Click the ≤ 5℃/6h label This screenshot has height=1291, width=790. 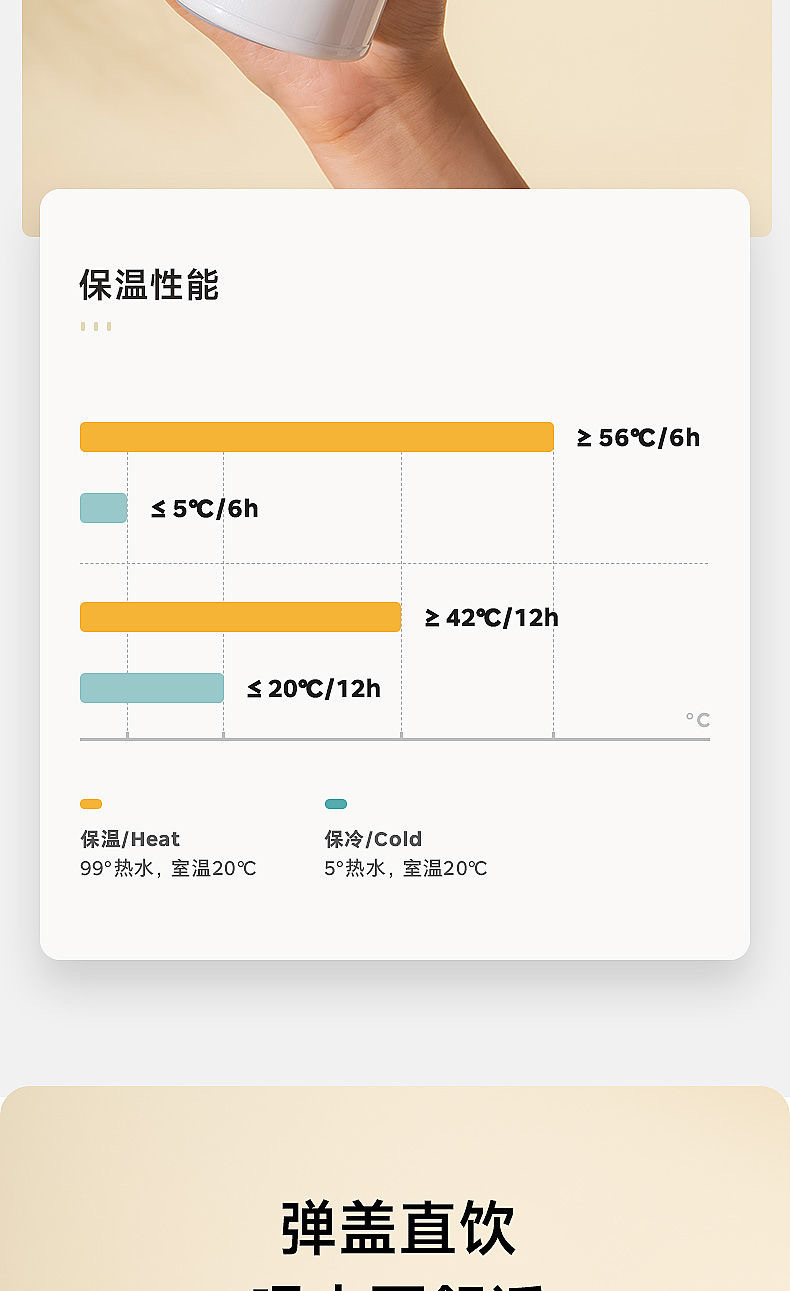pos(205,509)
